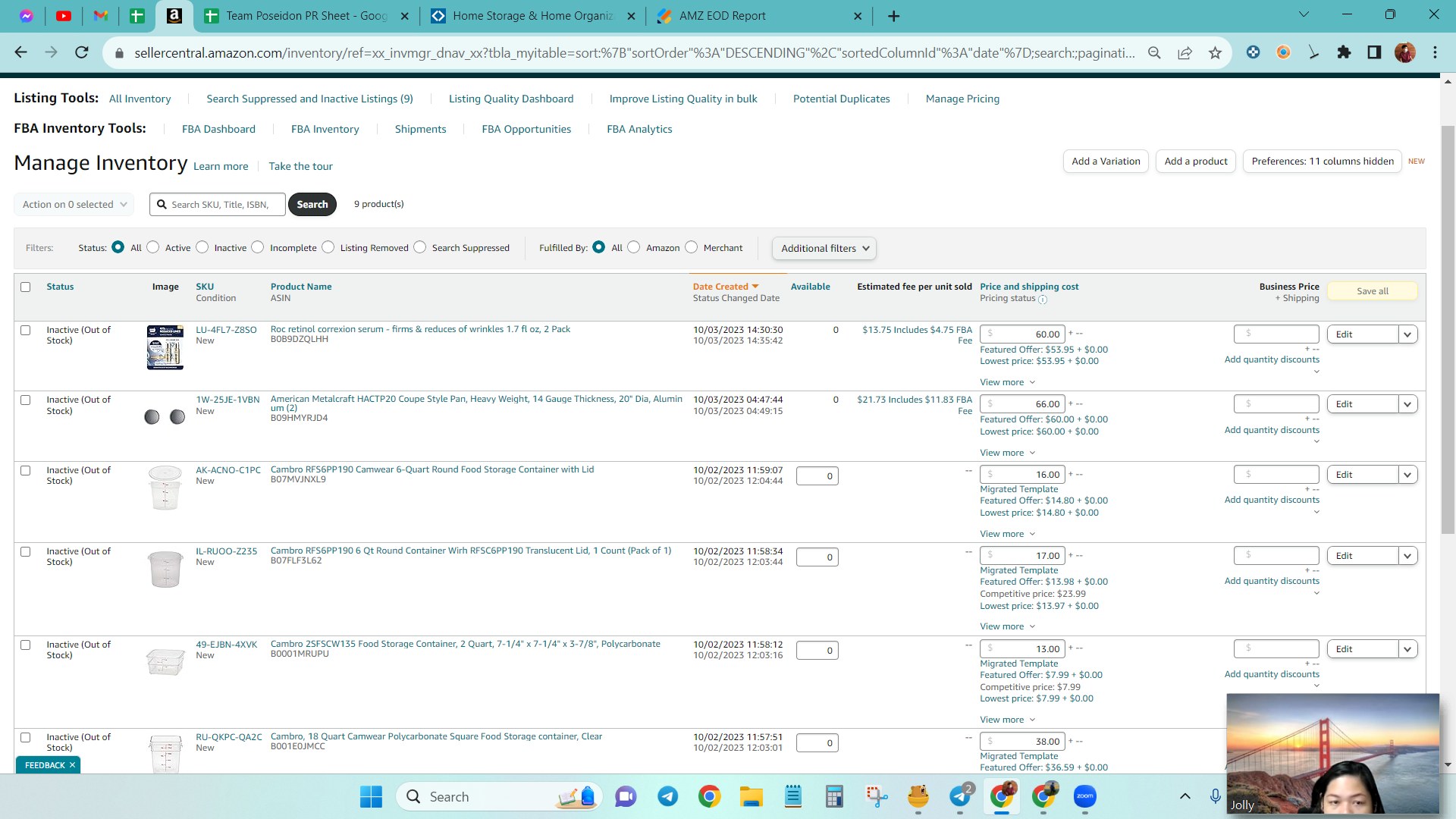This screenshot has width=1456, height=819.
Task: Open Edit dropdown arrow for 1W-25JE-1VBN row
Action: click(1408, 404)
